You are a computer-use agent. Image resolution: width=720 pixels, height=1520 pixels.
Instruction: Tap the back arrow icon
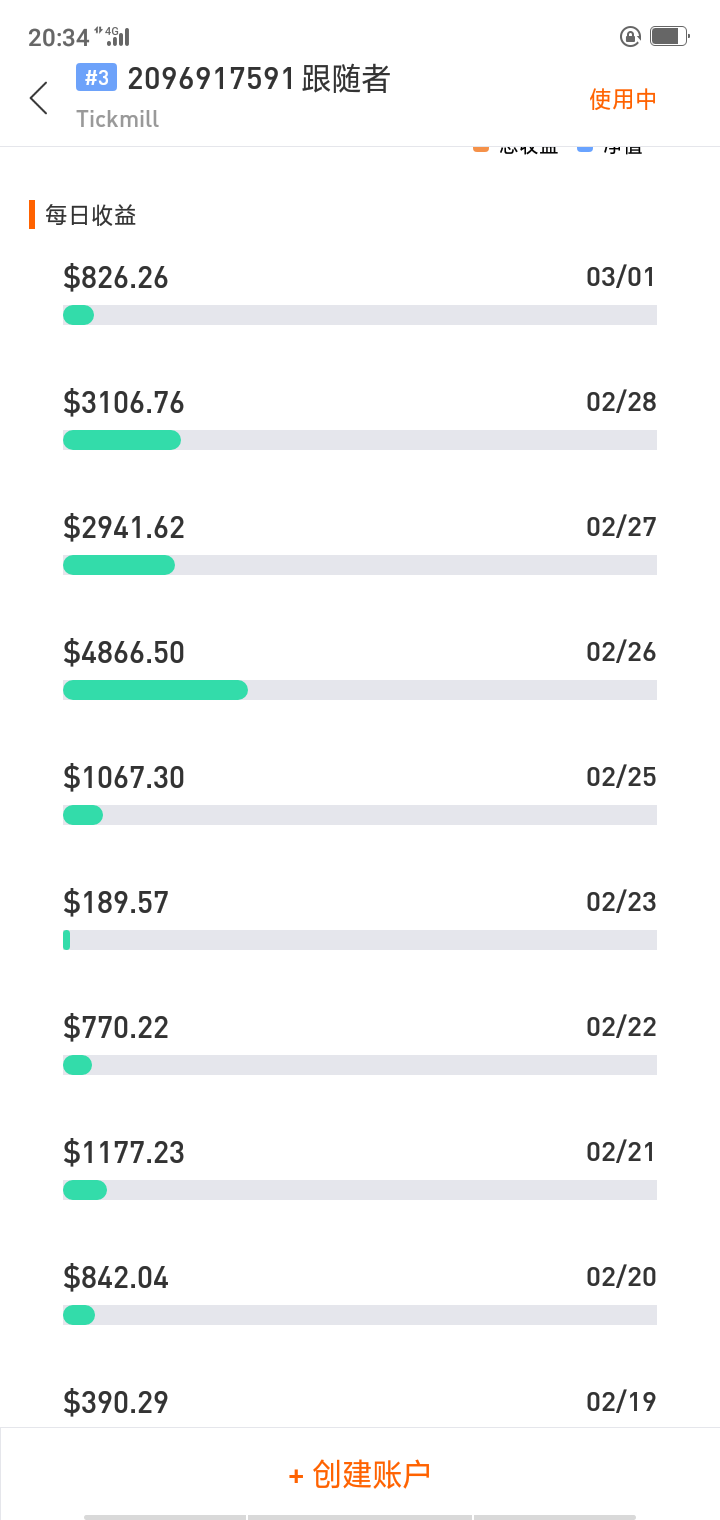click(x=39, y=98)
